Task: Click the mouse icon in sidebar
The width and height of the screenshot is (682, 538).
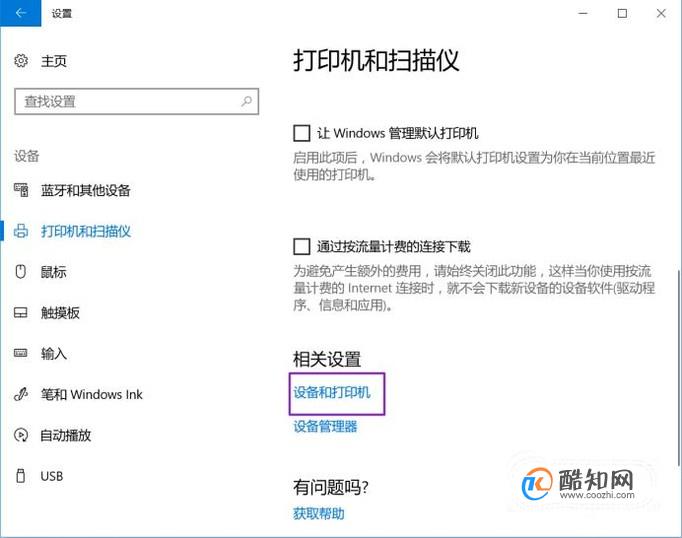Action: point(21,271)
